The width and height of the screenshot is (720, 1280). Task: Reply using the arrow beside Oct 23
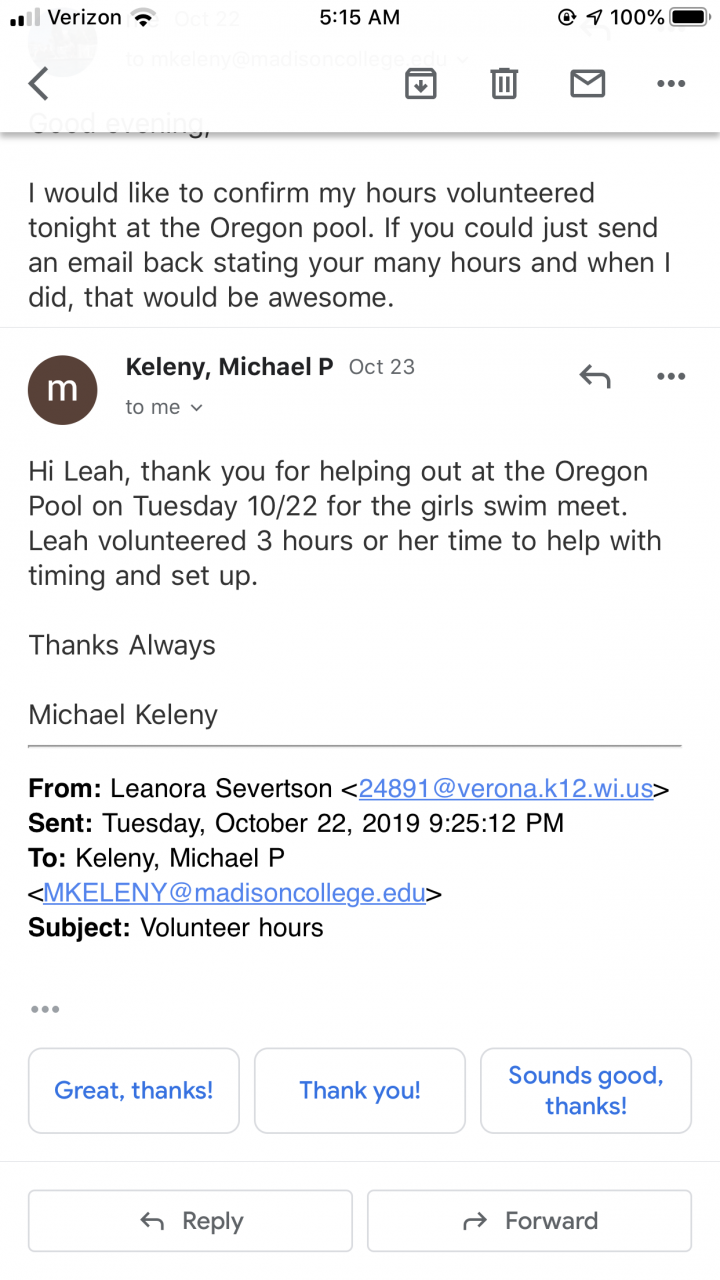click(x=595, y=376)
